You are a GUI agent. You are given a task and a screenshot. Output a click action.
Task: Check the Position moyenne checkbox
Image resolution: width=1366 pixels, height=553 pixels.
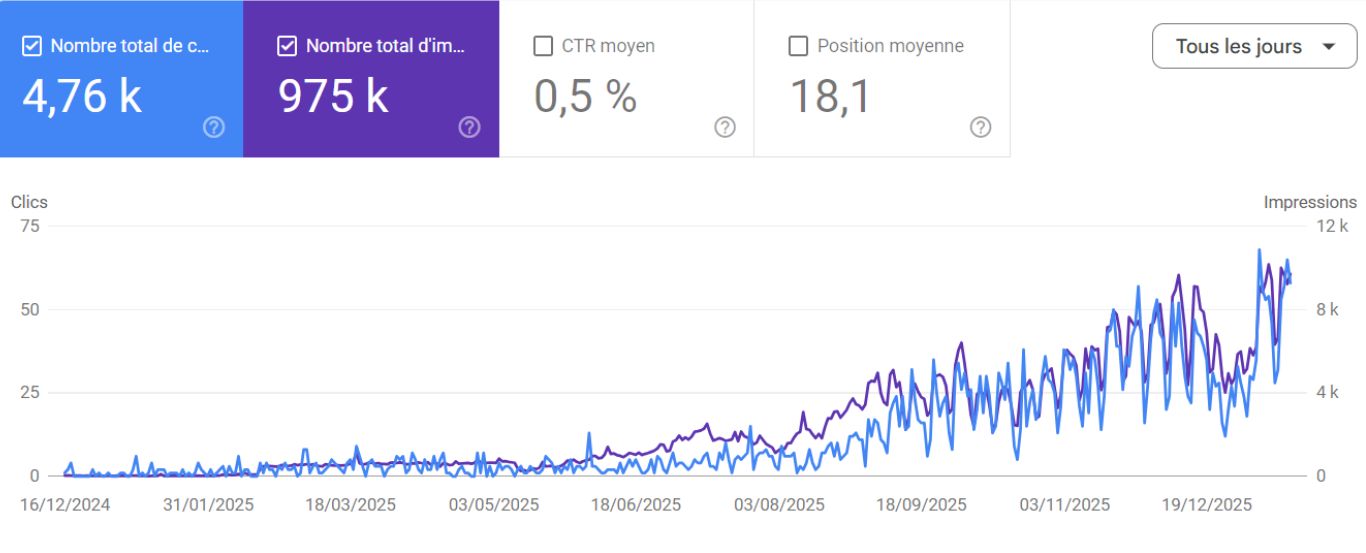799,46
